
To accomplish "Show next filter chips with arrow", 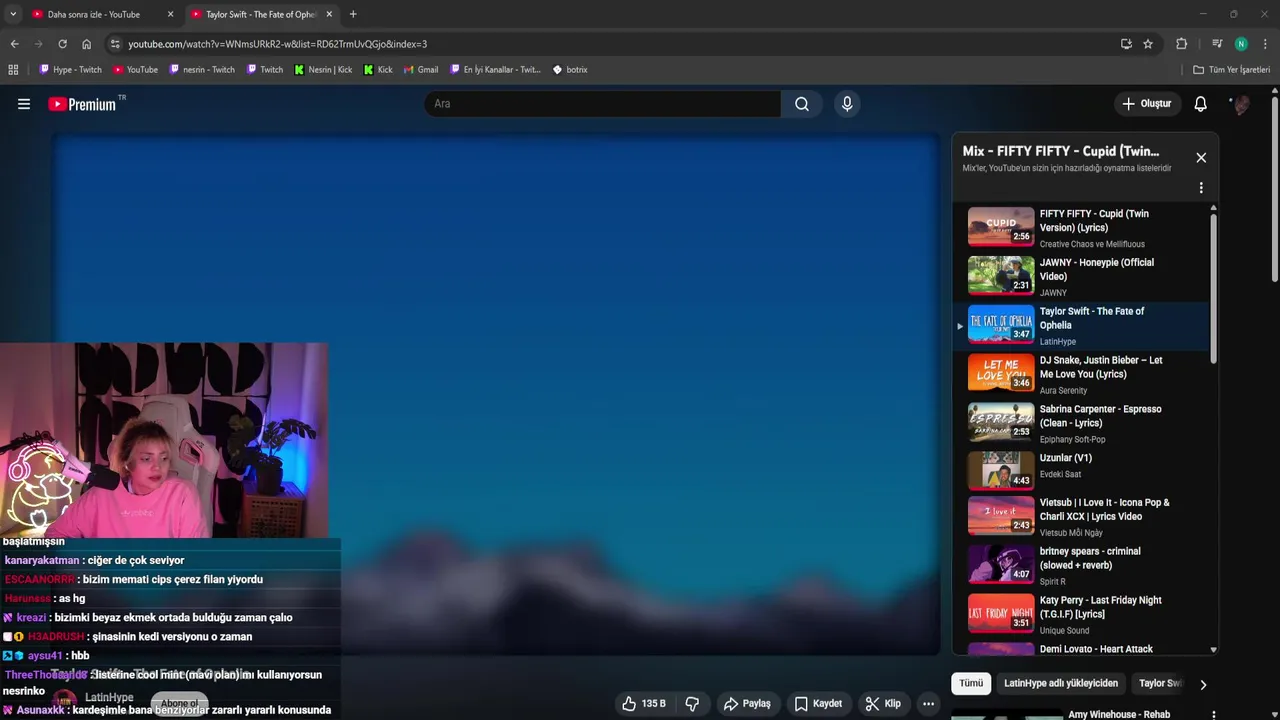I will coord(1203,684).
